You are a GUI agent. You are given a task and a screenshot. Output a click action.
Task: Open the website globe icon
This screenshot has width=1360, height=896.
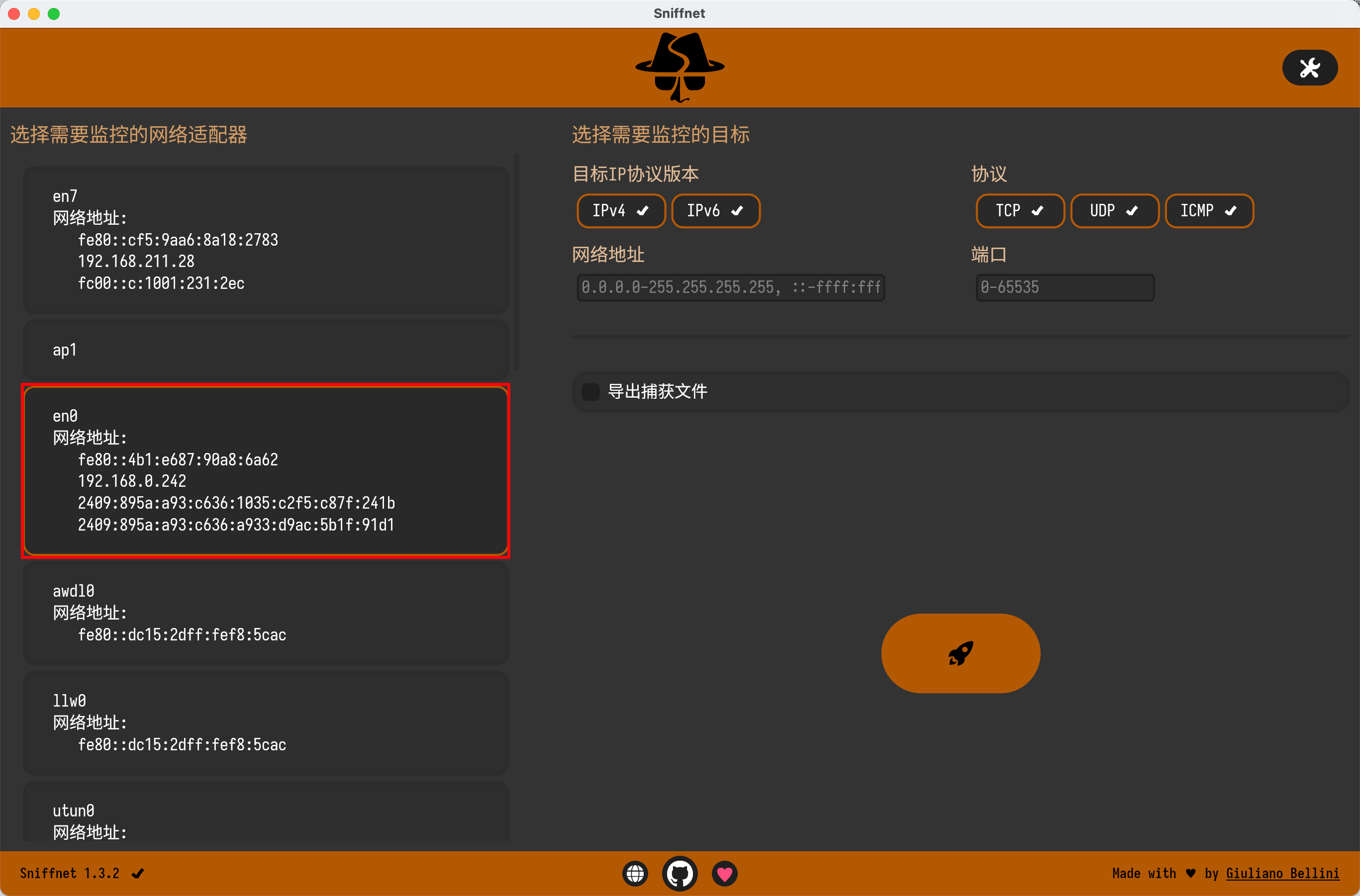click(635, 873)
